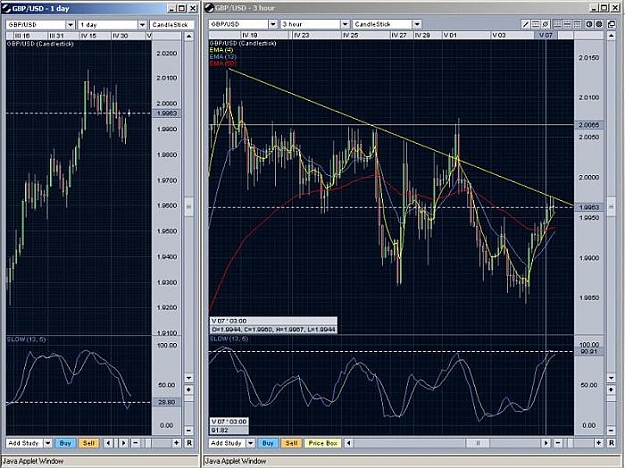Click Buy button in 3 hour window

(268, 443)
